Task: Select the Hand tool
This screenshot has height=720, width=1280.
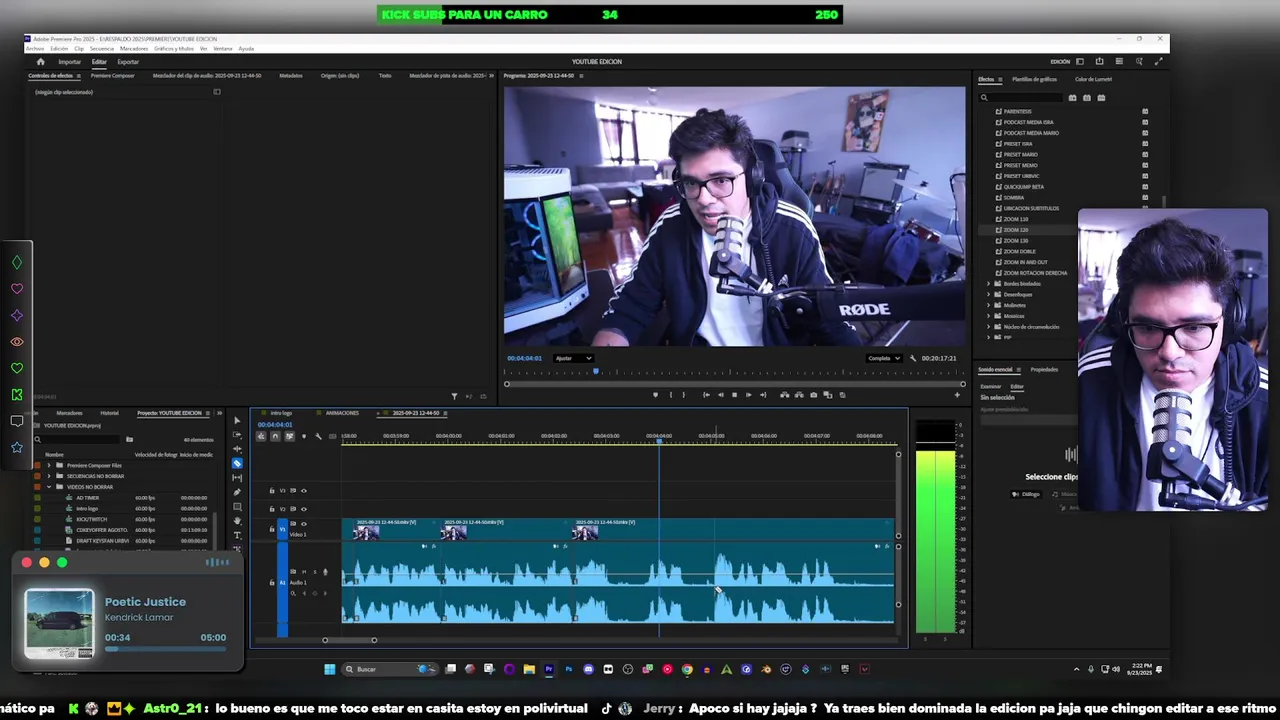Action: pos(237,520)
